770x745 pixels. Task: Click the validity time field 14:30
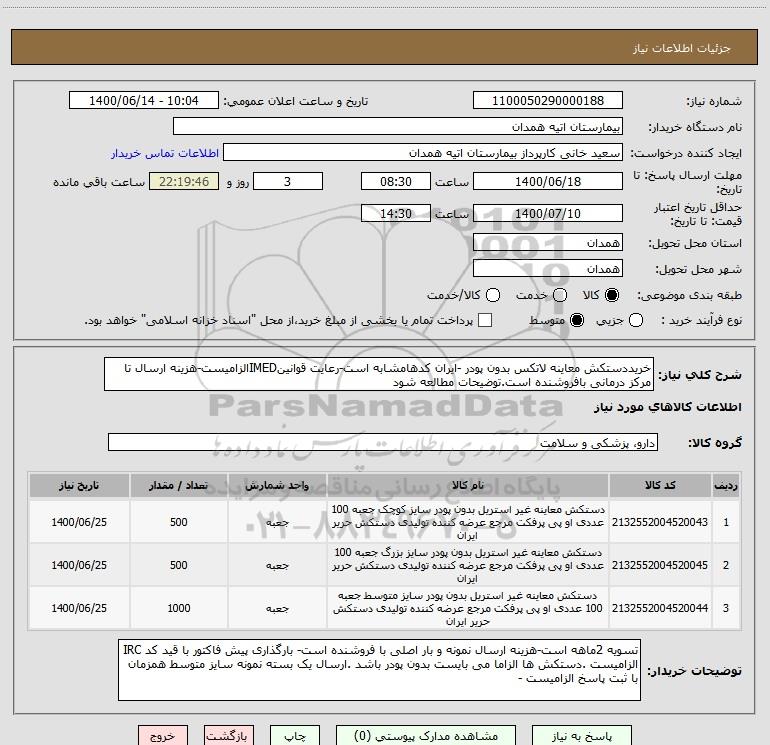point(396,213)
